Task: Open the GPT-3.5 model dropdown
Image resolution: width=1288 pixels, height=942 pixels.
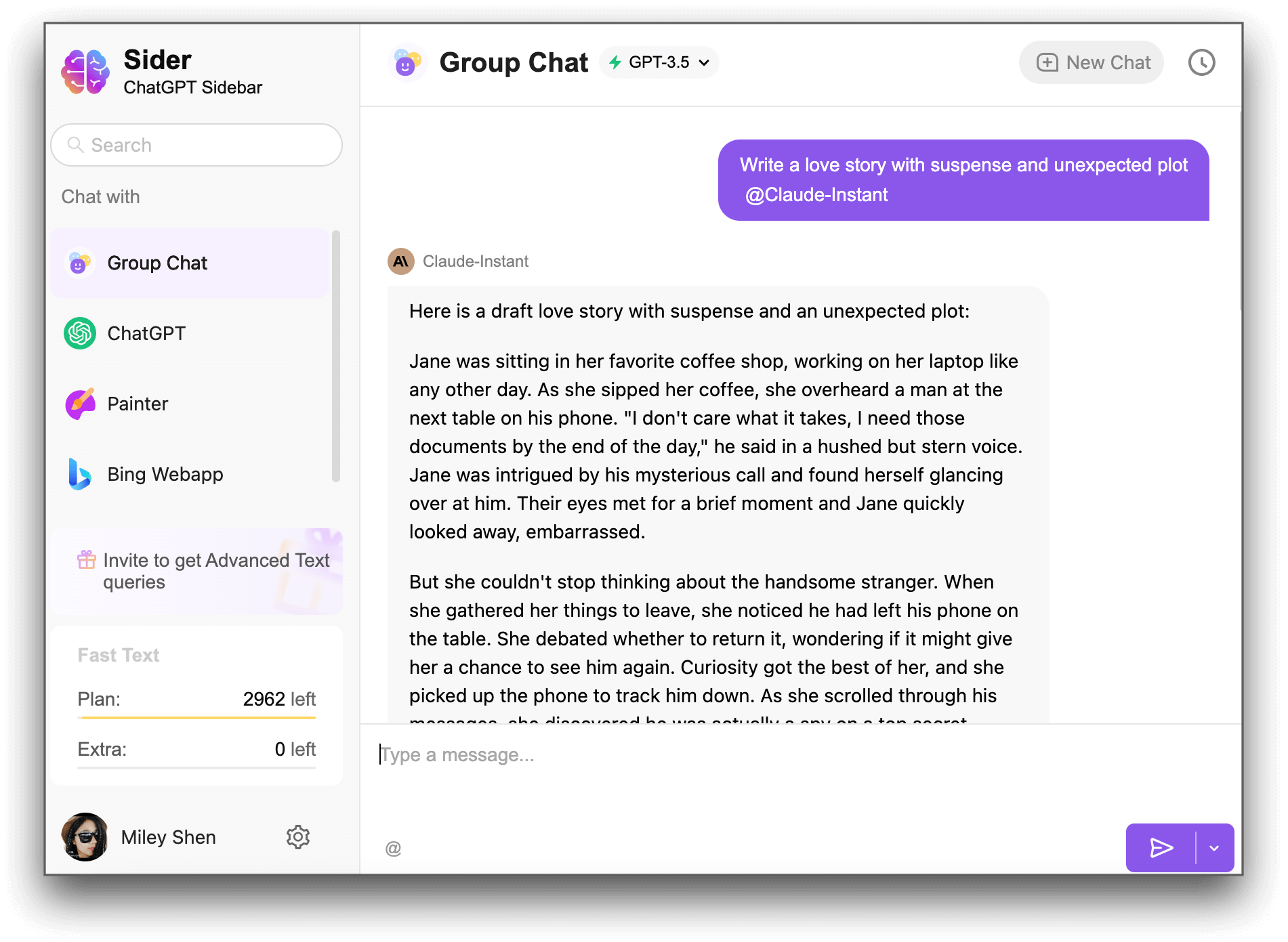Action: click(x=659, y=62)
